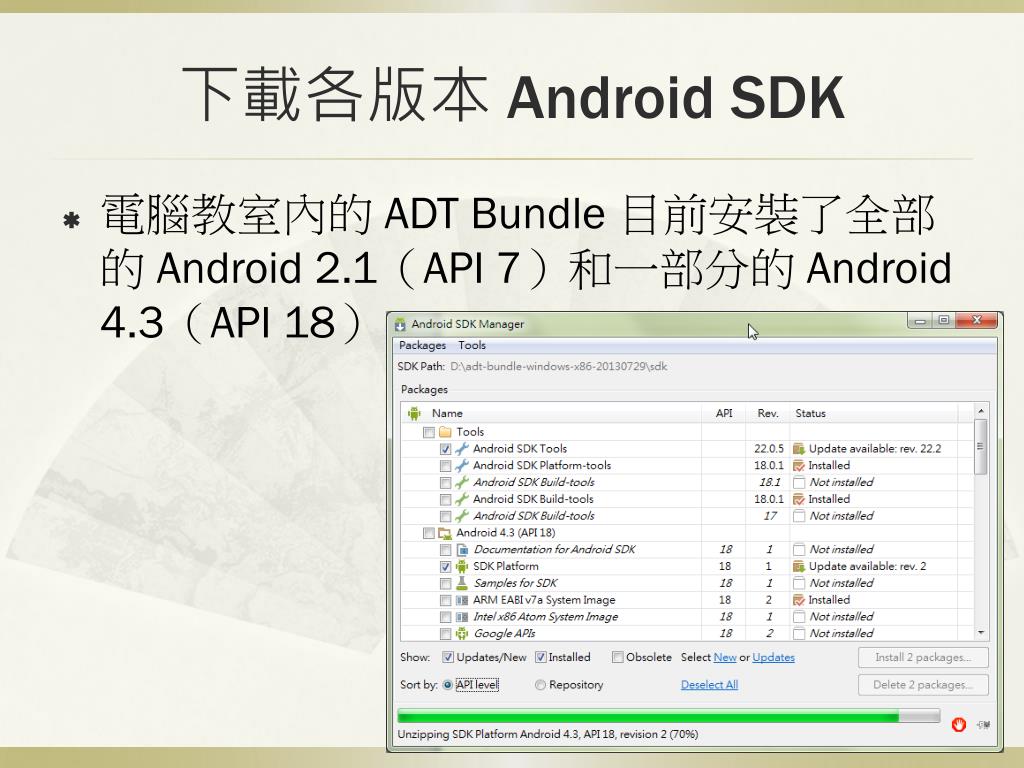
Task: Click the Intel x86 Atom System Image icon
Action: coord(462,618)
